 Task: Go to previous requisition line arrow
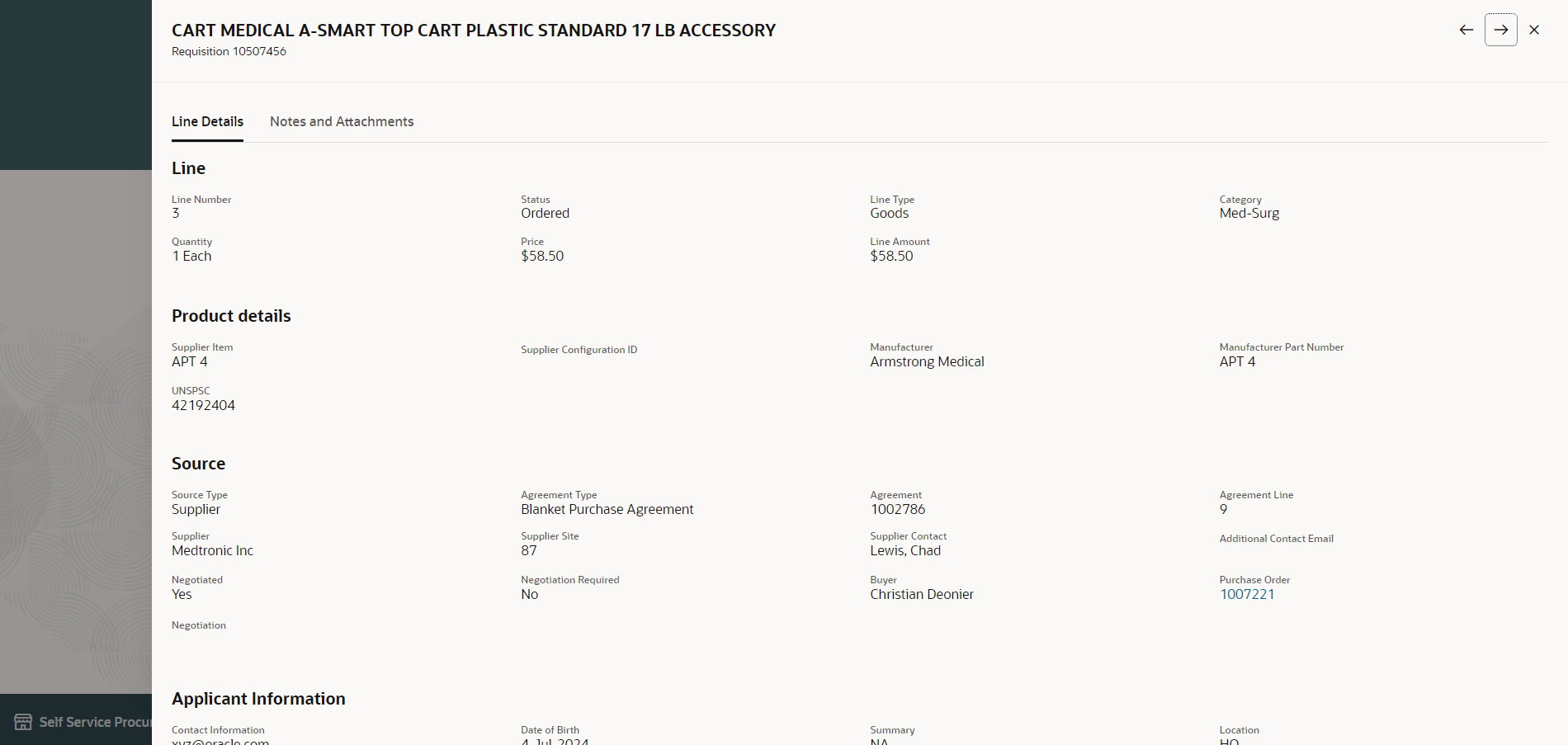[x=1466, y=30]
